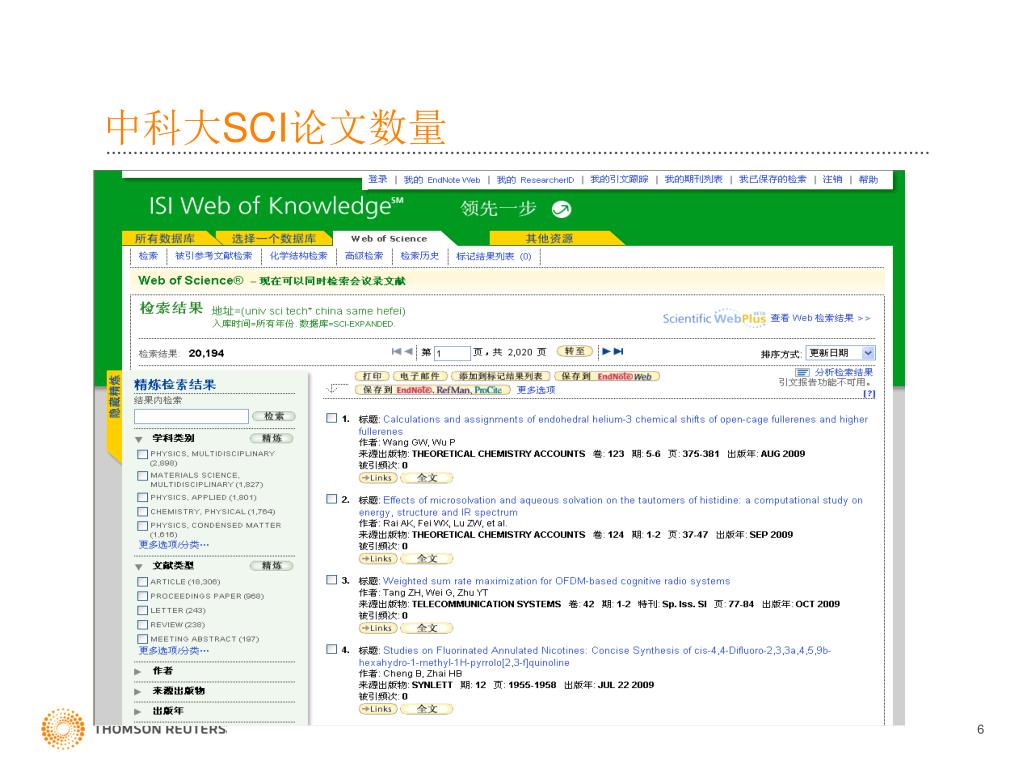Open 更多选项 next to save buttons
The height and width of the screenshot is (768, 1024).
click(536, 390)
